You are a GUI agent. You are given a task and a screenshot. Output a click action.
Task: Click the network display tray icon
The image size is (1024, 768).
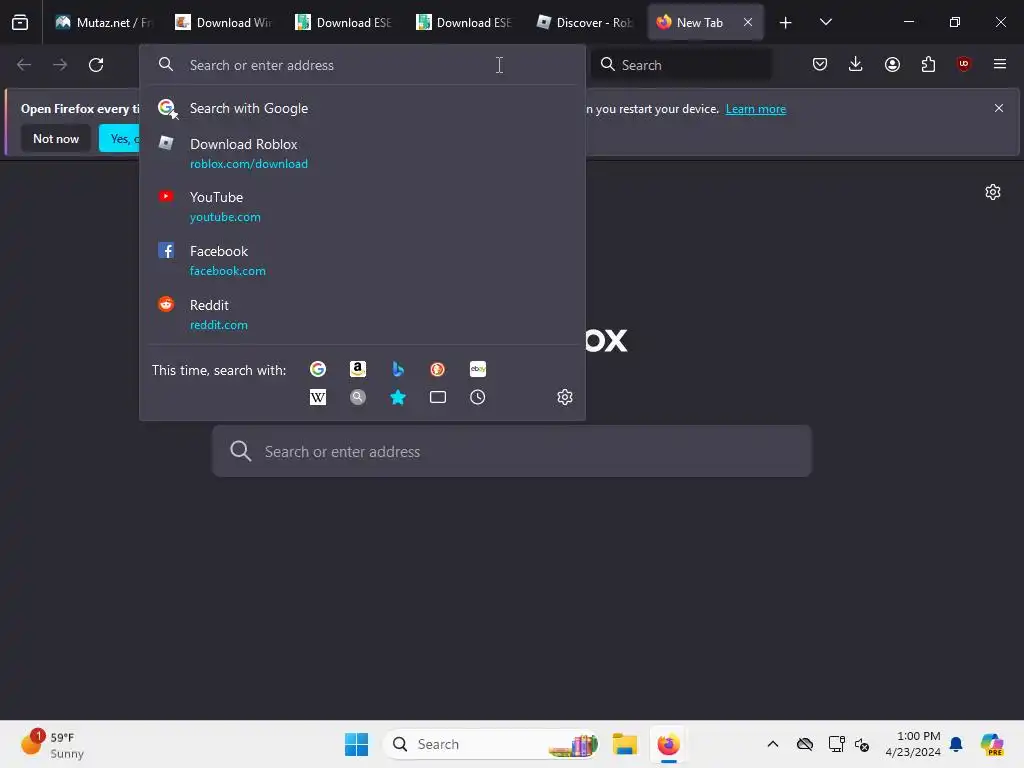click(x=836, y=744)
